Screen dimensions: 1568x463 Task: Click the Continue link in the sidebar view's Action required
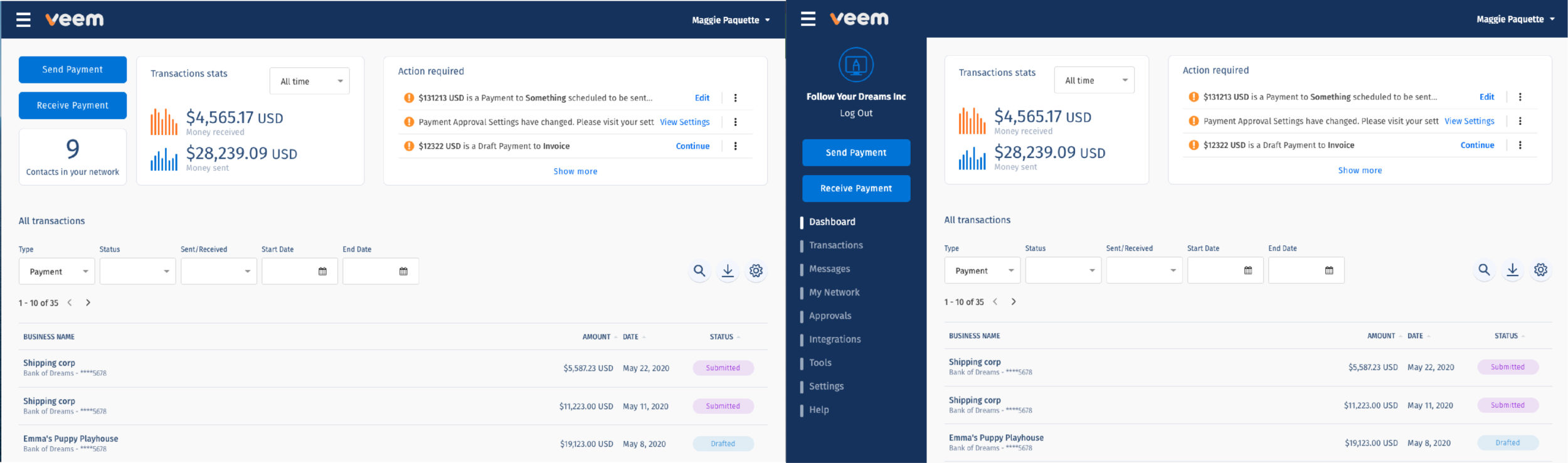(1478, 145)
